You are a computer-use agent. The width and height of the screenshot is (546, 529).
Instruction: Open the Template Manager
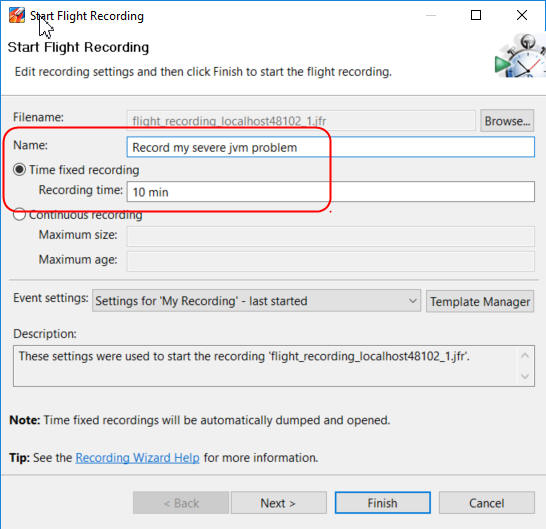[x=480, y=301]
